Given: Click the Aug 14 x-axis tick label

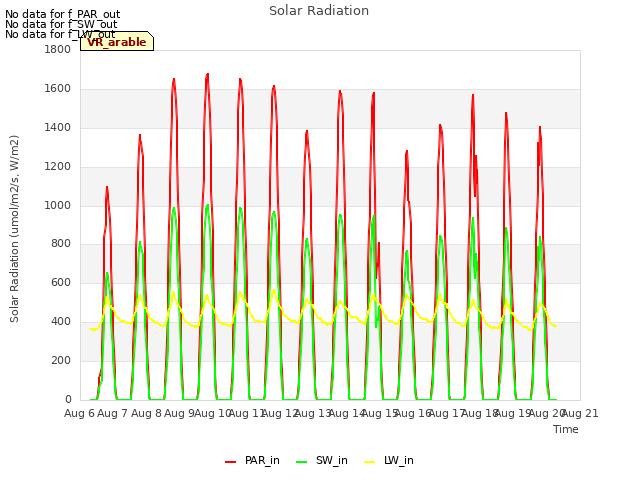Looking at the screenshot, I should coord(346,413).
